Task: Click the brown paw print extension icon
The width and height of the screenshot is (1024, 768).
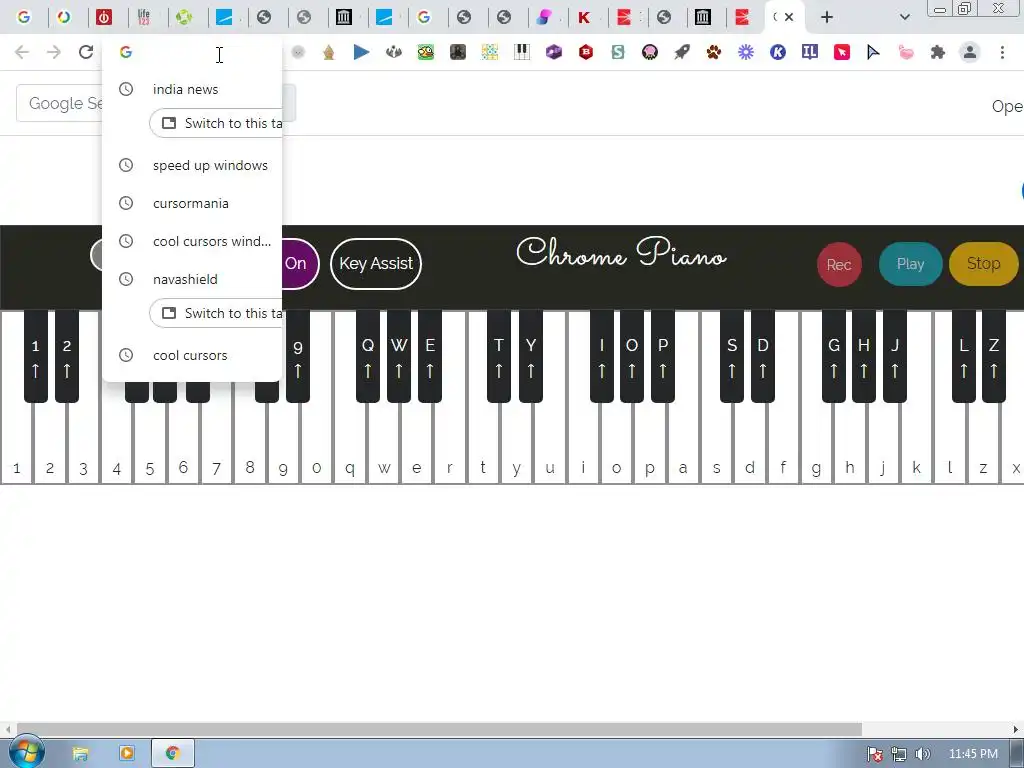Action: (x=714, y=52)
